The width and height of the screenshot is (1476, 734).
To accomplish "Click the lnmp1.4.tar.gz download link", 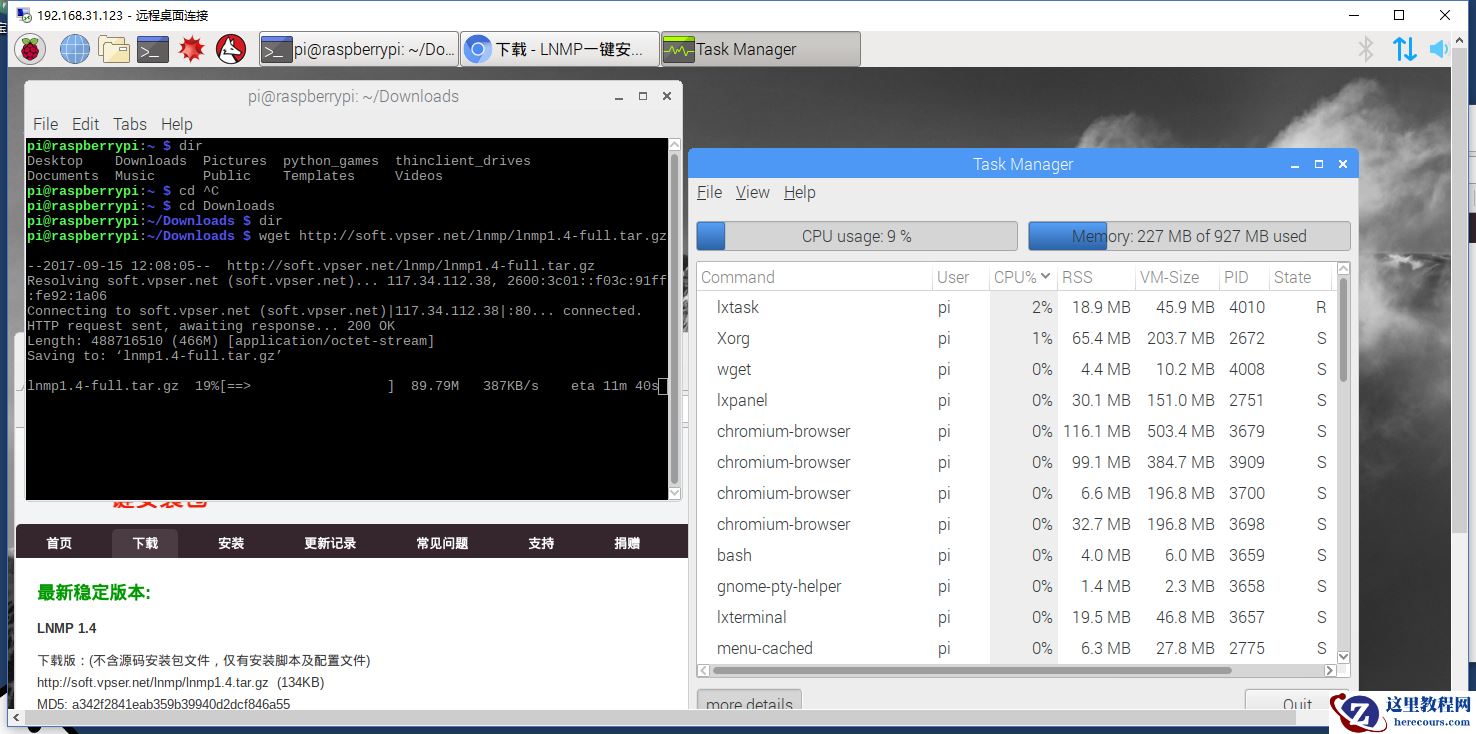I will click(x=153, y=682).
